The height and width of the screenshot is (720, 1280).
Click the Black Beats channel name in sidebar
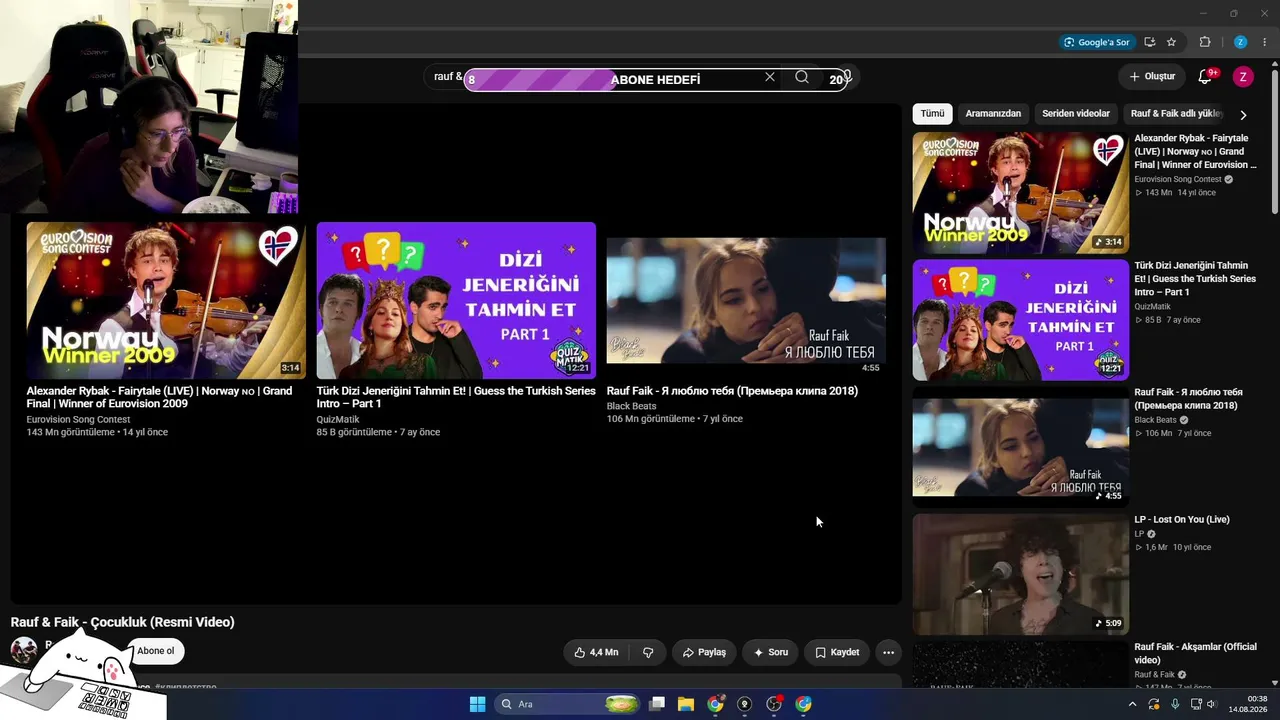pos(1155,420)
